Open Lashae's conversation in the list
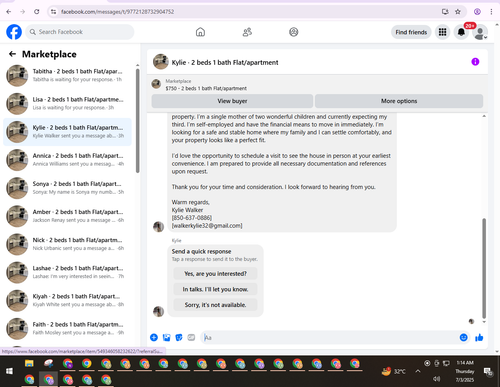The width and height of the screenshot is (500, 387). click(x=67, y=272)
